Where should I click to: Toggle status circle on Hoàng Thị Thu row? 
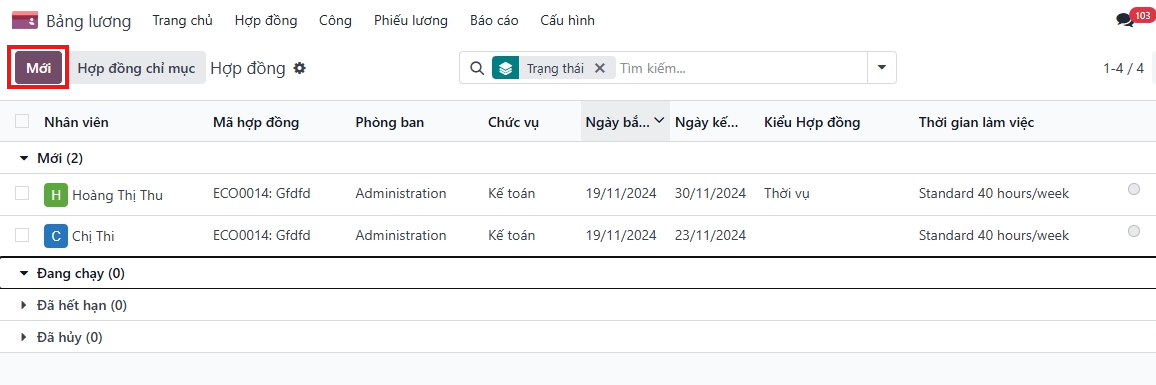coord(1134,190)
